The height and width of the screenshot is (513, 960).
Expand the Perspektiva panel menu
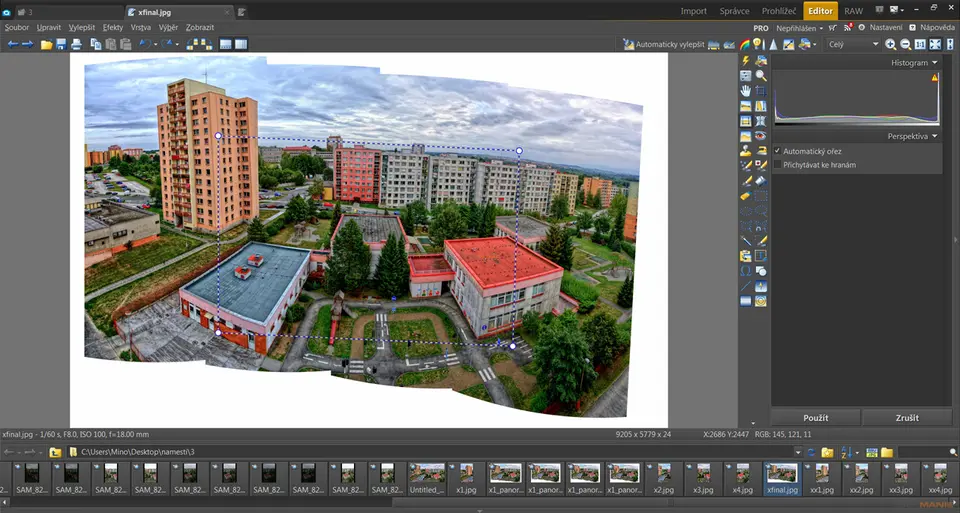coord(935,136)
